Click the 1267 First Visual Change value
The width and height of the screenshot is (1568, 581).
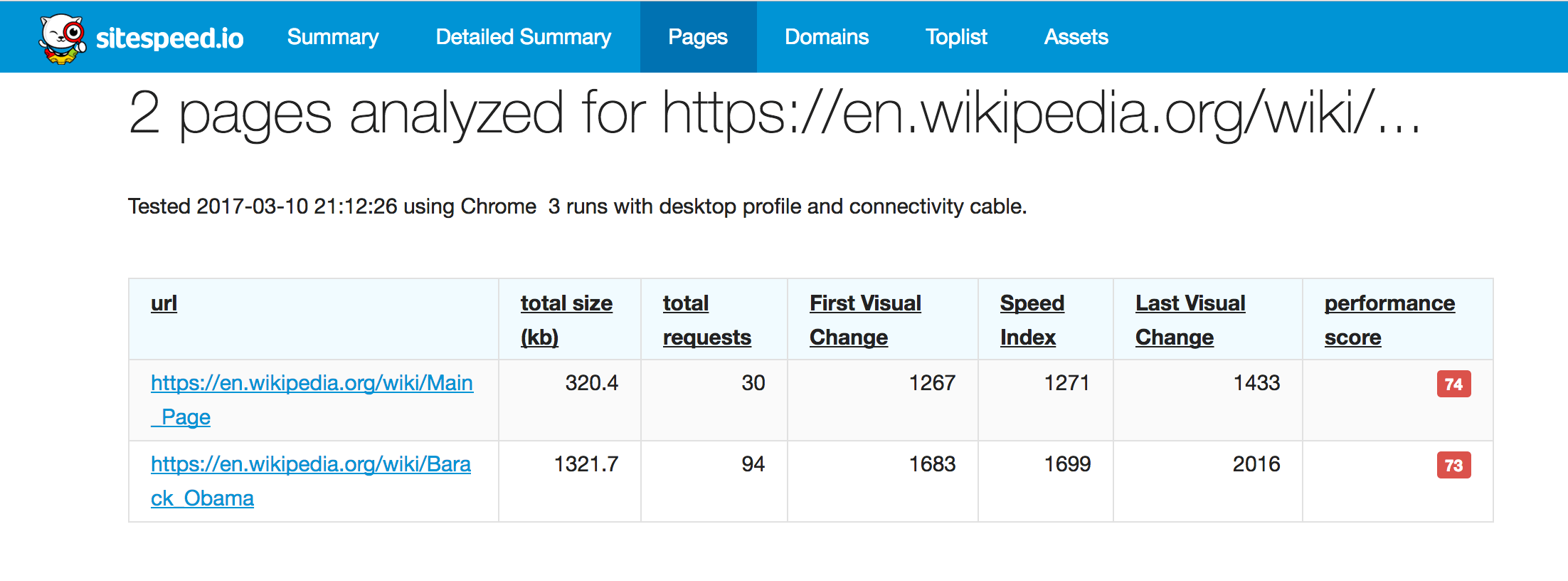pos(932,383)
